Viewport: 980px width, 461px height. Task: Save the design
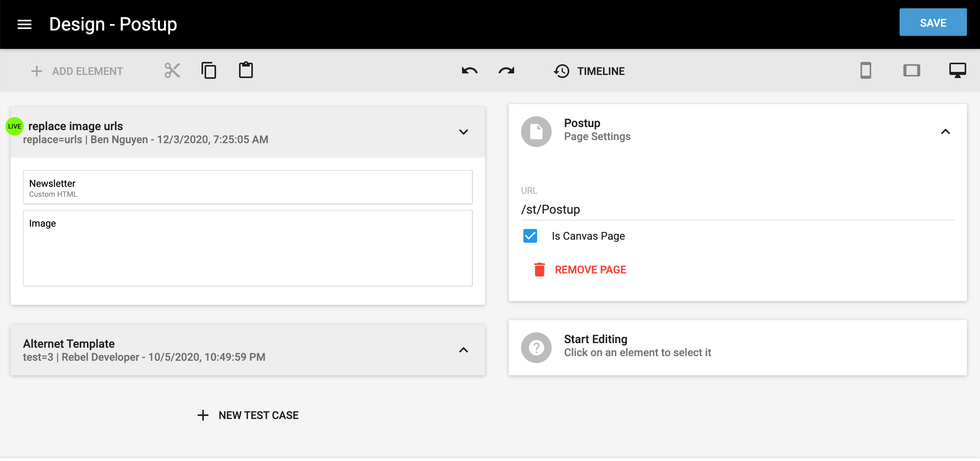(x=932, y=23)
